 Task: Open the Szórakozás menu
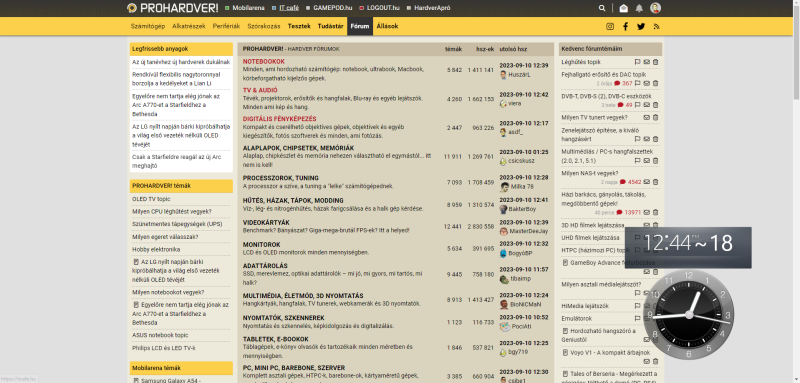click(264, 27)
